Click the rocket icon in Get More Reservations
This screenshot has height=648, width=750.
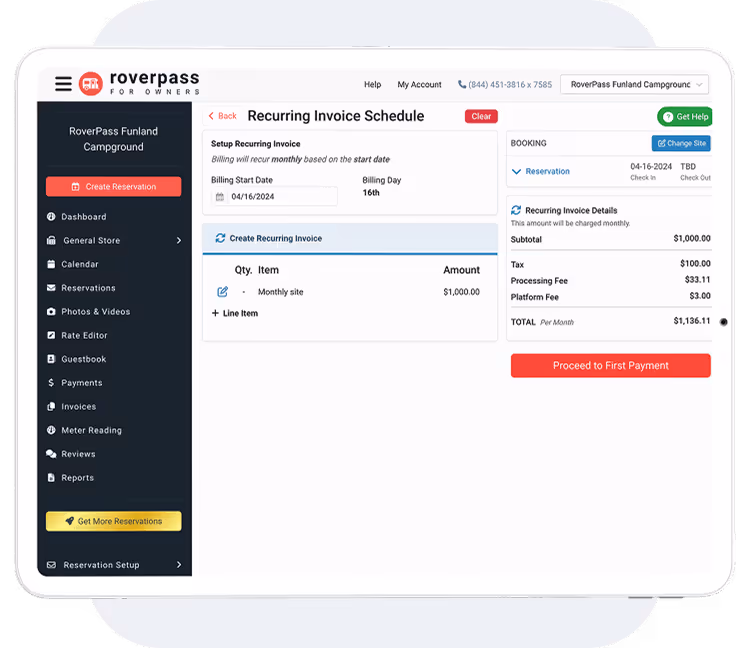70,521
